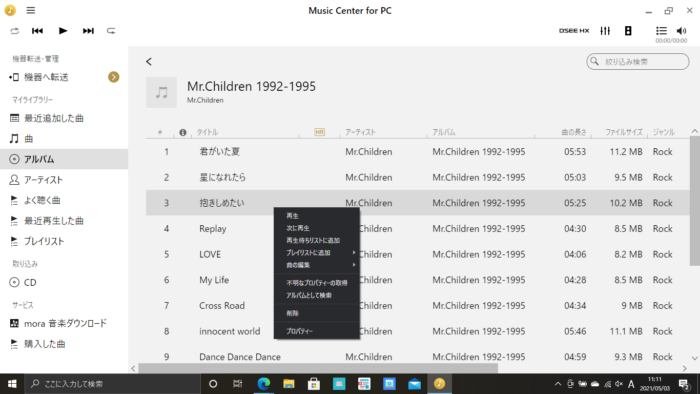Open the speaker output device icon
700x394 pixels.
628,31
